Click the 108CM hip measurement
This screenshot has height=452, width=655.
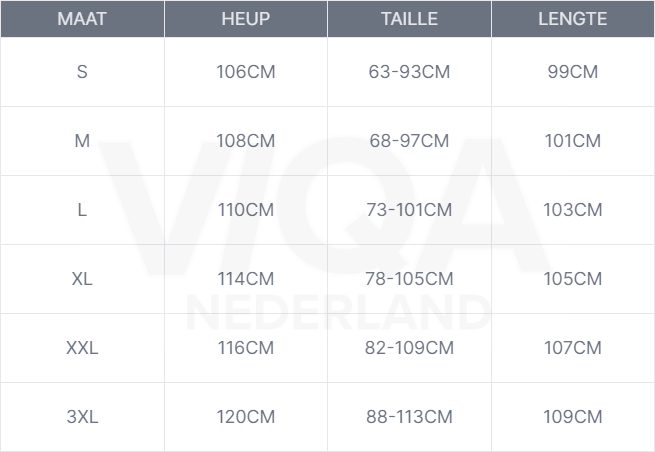coord(245,141)
